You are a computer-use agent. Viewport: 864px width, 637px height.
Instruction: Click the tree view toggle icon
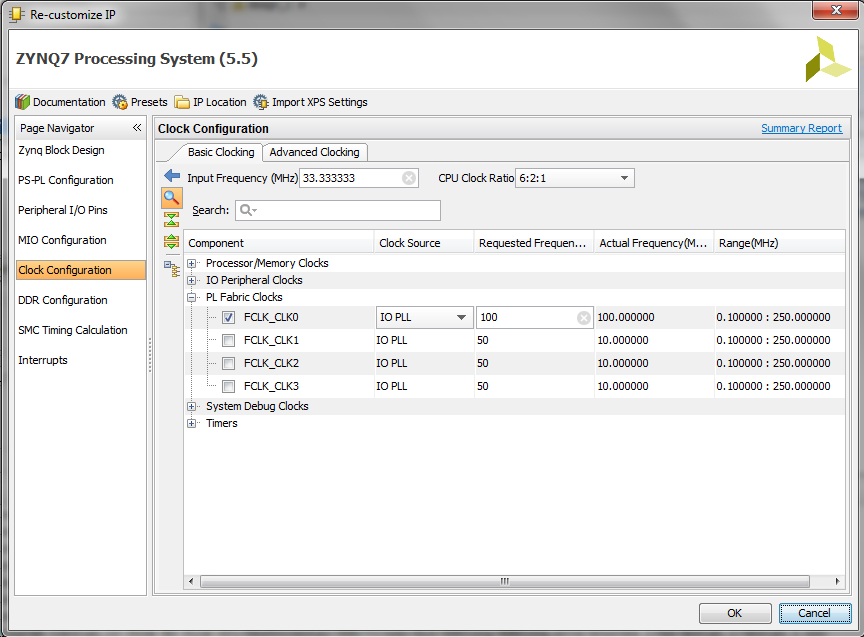172,268
